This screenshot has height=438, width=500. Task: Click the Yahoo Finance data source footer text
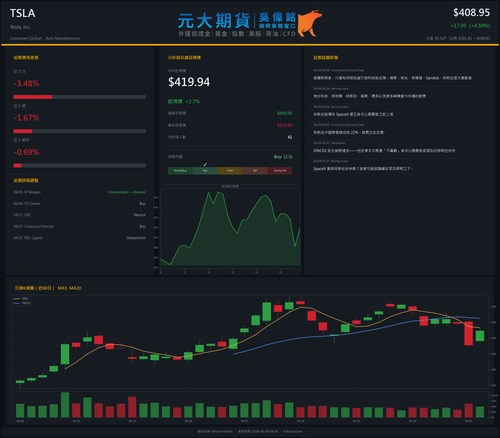tap(215, 431)
